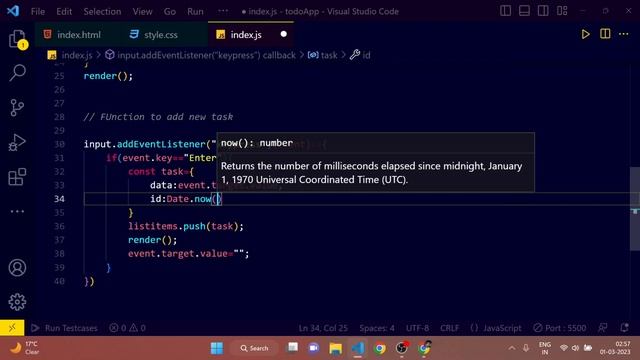Click the microphone tray icon

coord(526,348)
